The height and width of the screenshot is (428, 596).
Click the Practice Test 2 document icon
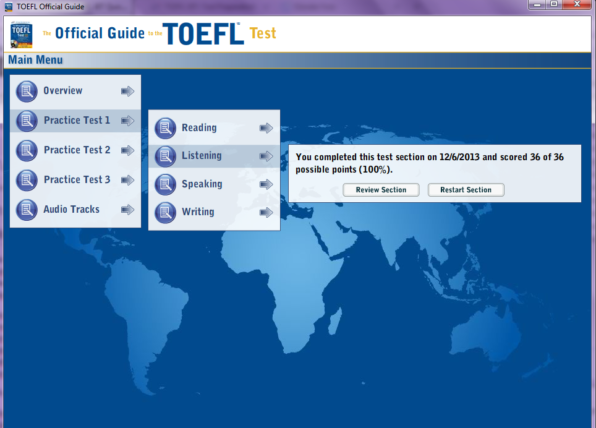tap(27, 151)
